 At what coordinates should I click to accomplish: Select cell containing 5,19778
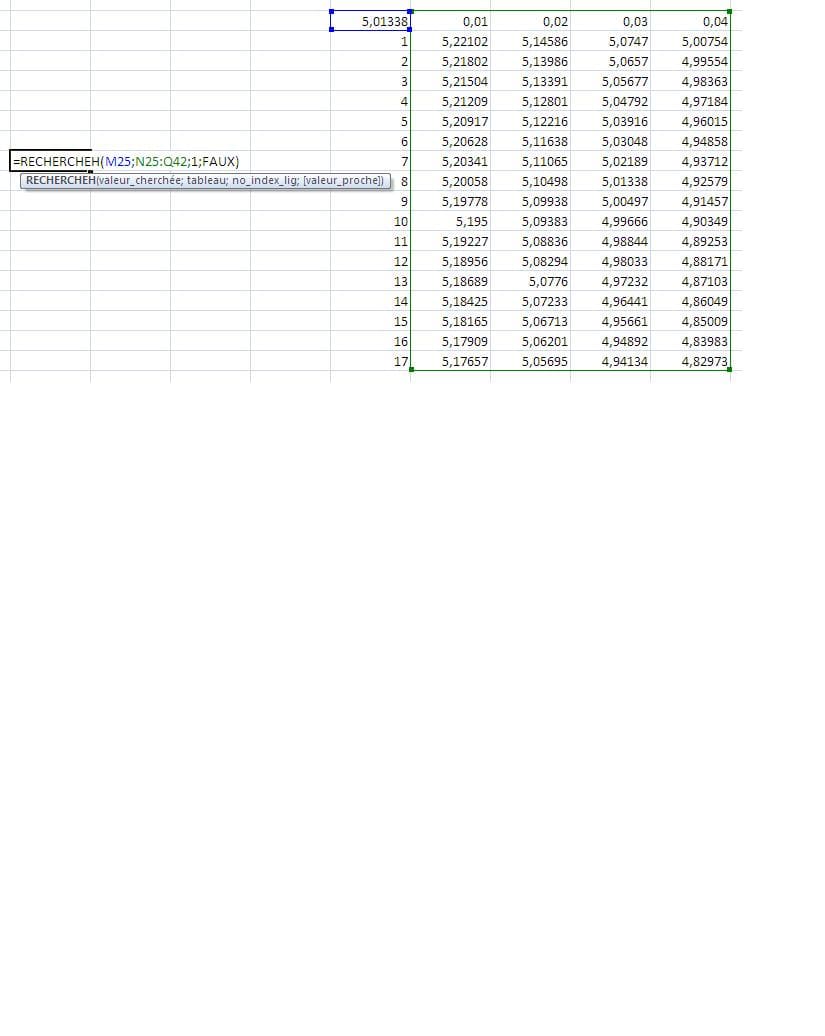[450, 201]
